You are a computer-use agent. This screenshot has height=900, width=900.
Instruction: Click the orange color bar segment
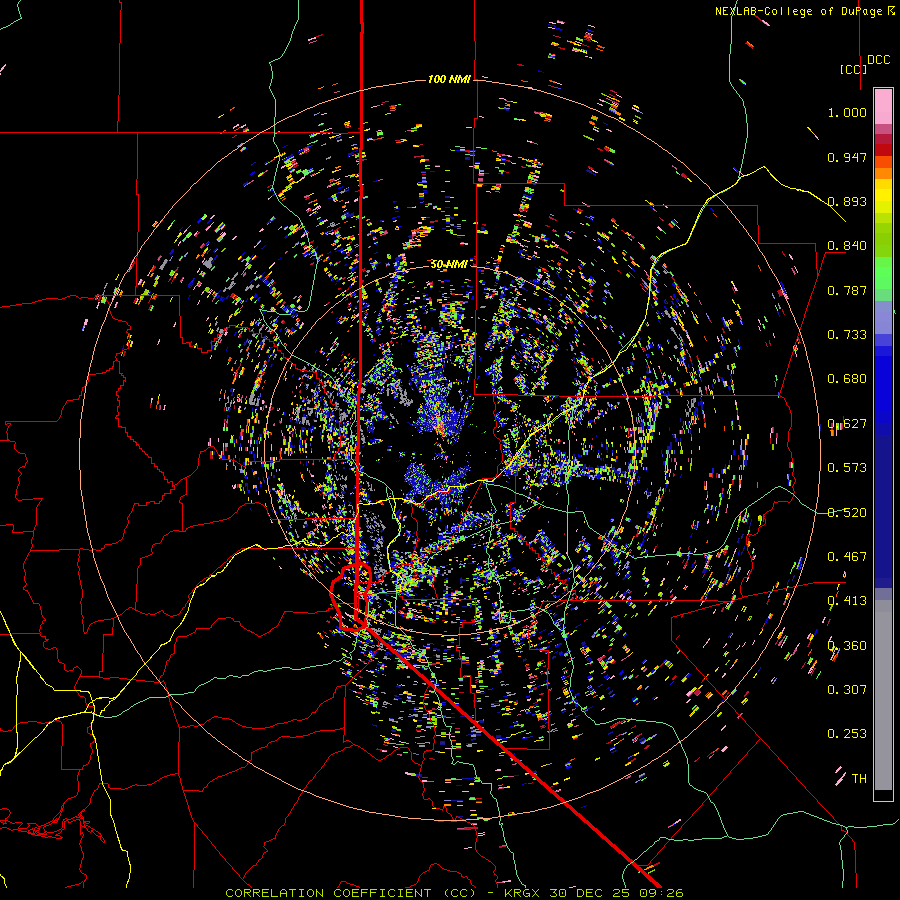883,173
